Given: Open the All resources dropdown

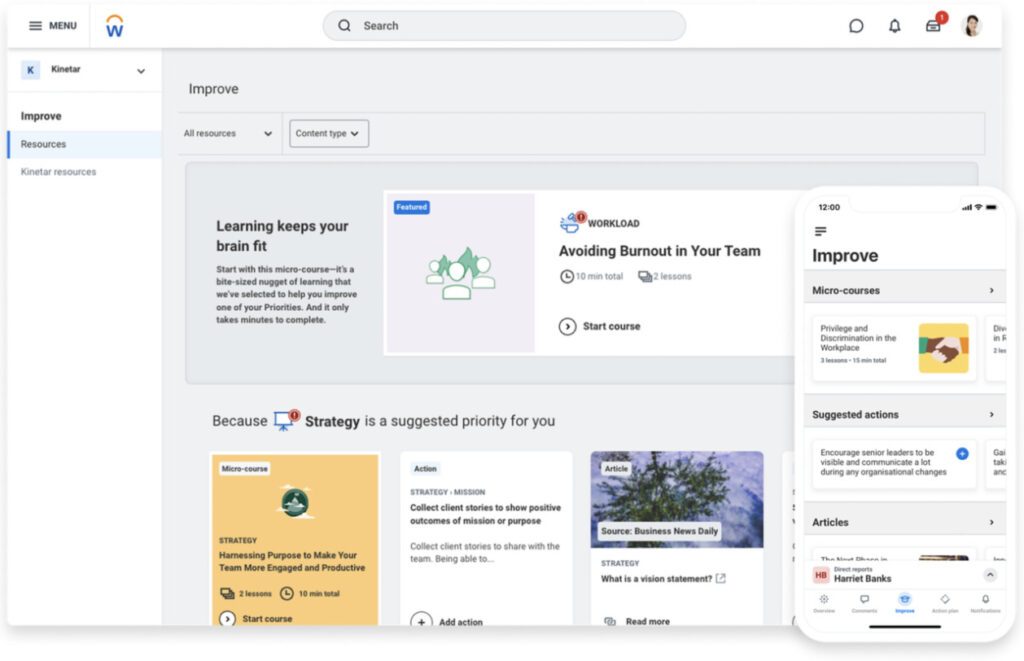Looking at the screenshot, I should pyautogui.click(x=228, y=132).
